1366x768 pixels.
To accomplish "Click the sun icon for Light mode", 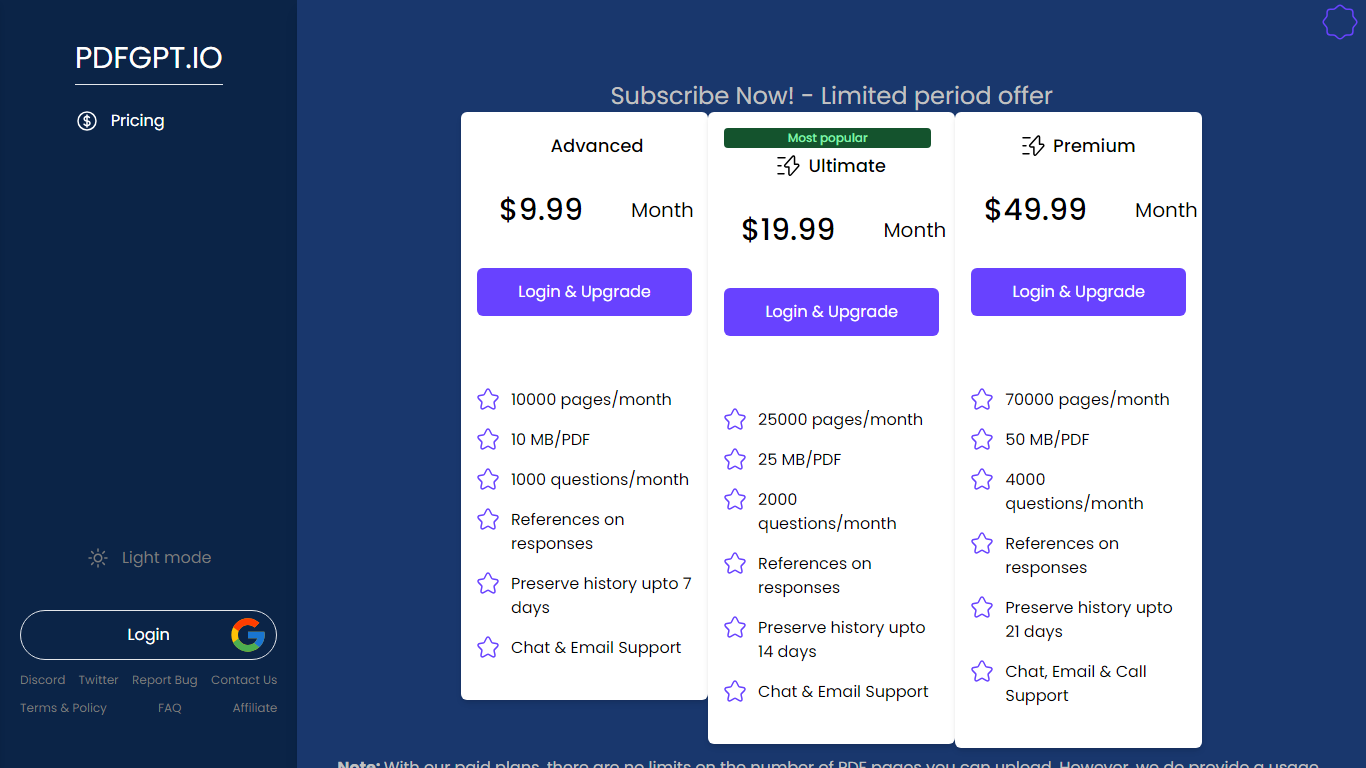I will point(98,558).
